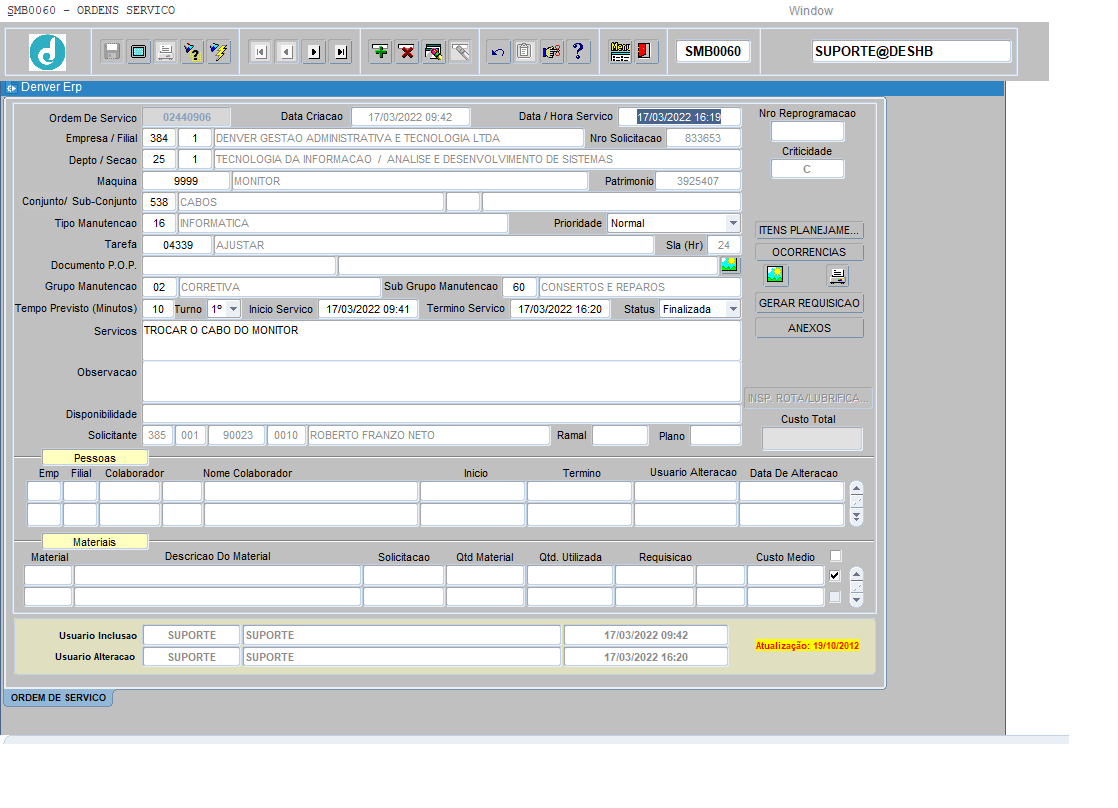Click the Data / Hora Servico field

click(679, 117)
